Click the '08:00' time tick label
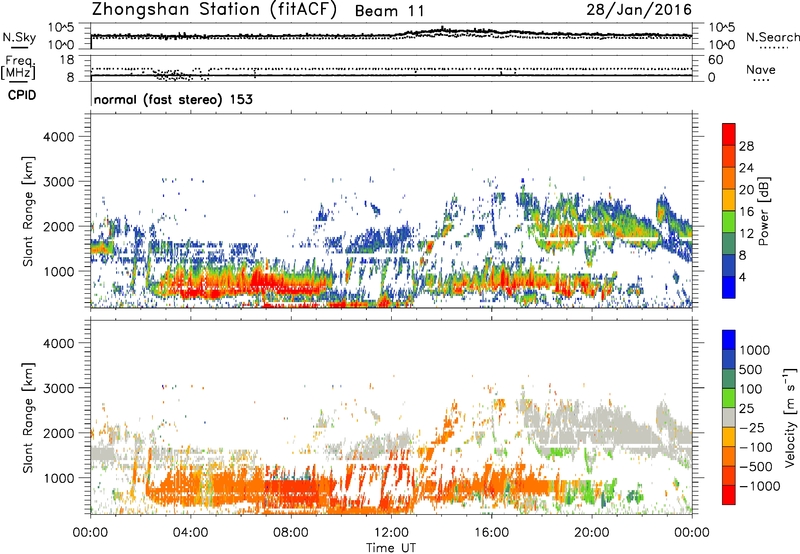The height and width of the screenshot is (554, 800). coord(290,533)
